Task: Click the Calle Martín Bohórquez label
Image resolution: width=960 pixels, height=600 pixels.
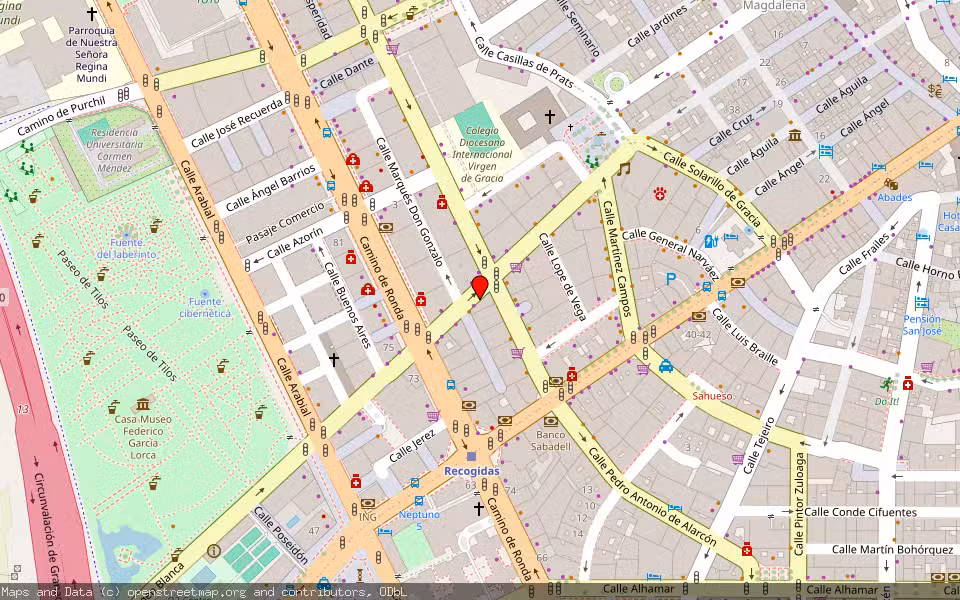Action: tap(892, 549)
